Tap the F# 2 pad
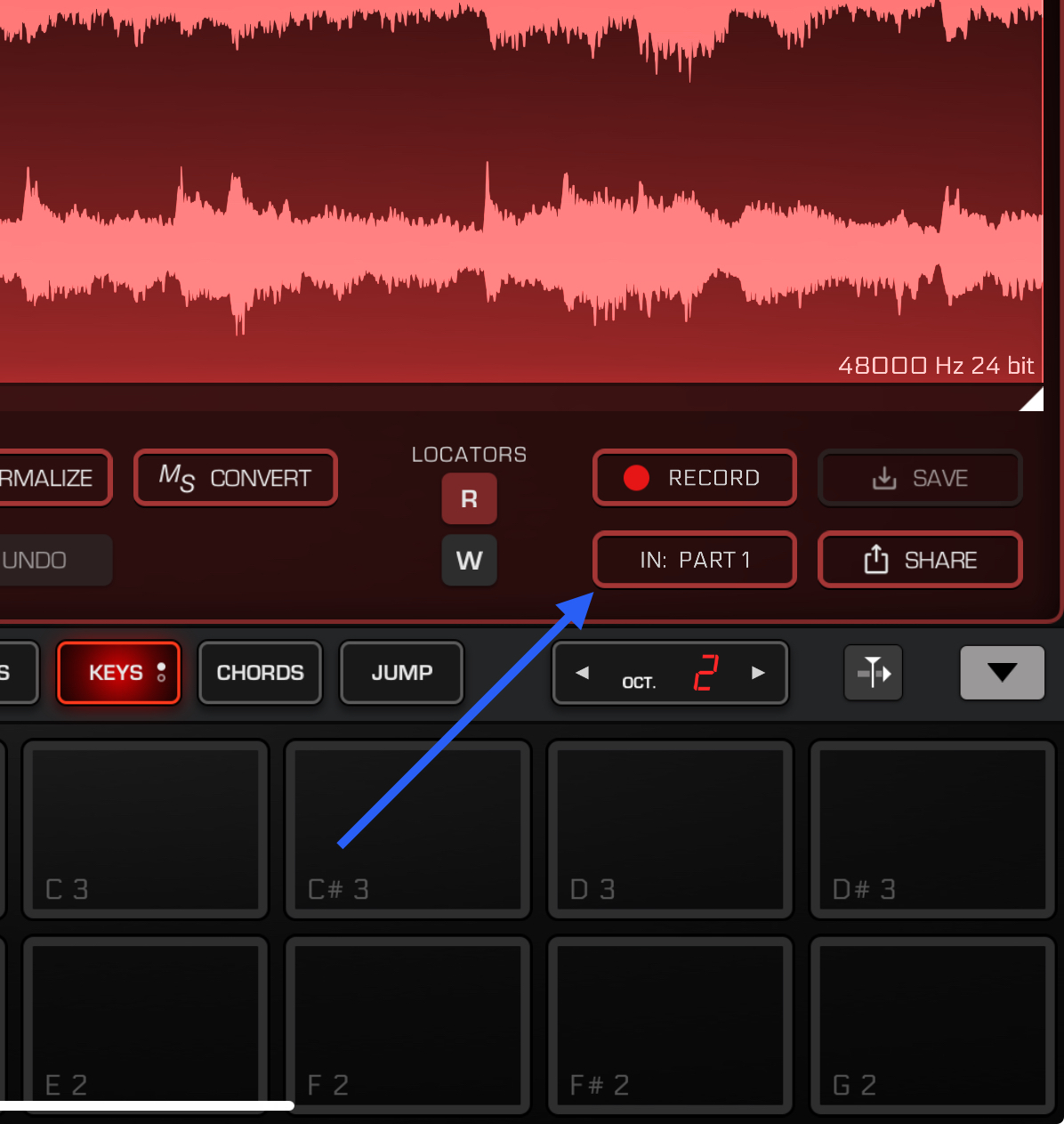 coord(670,1024)
